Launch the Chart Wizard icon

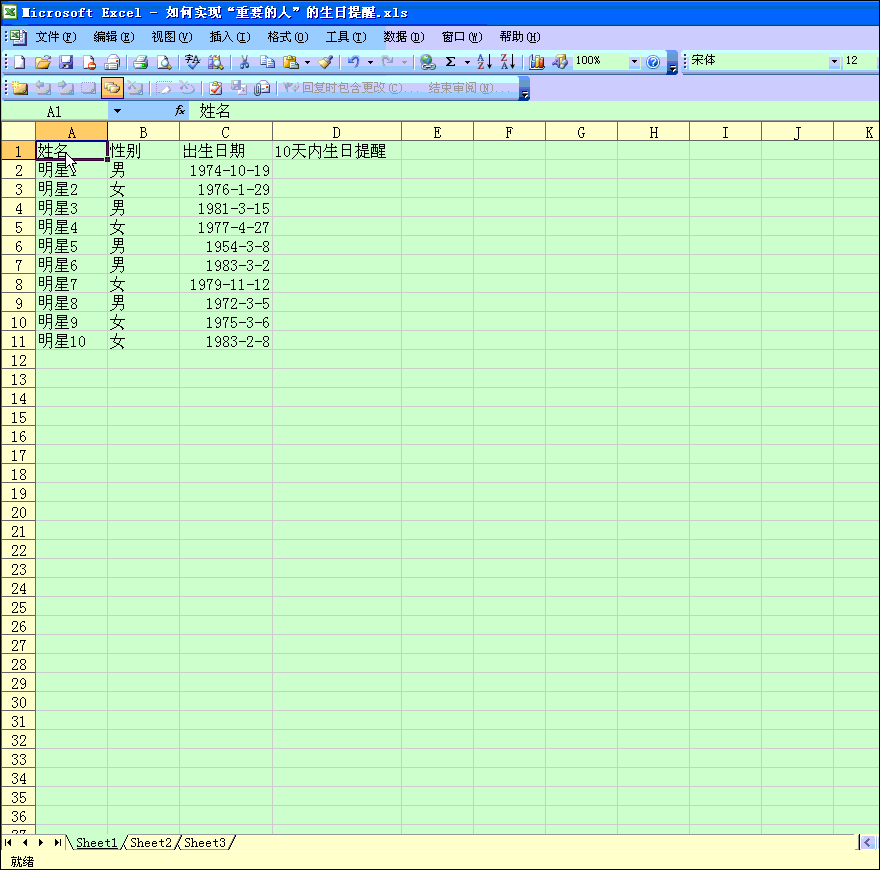click(537, 62)
